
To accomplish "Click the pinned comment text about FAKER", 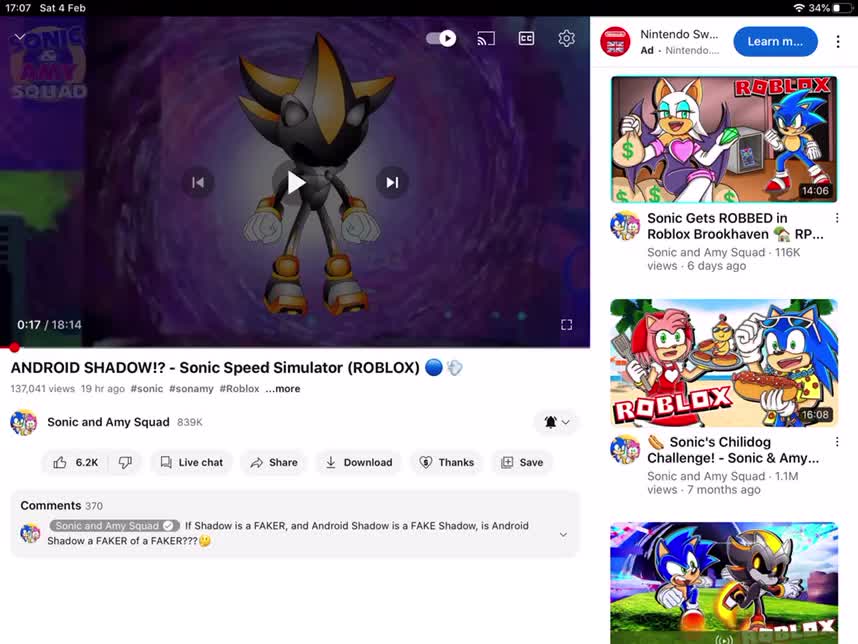I will [x=288, y=533].
